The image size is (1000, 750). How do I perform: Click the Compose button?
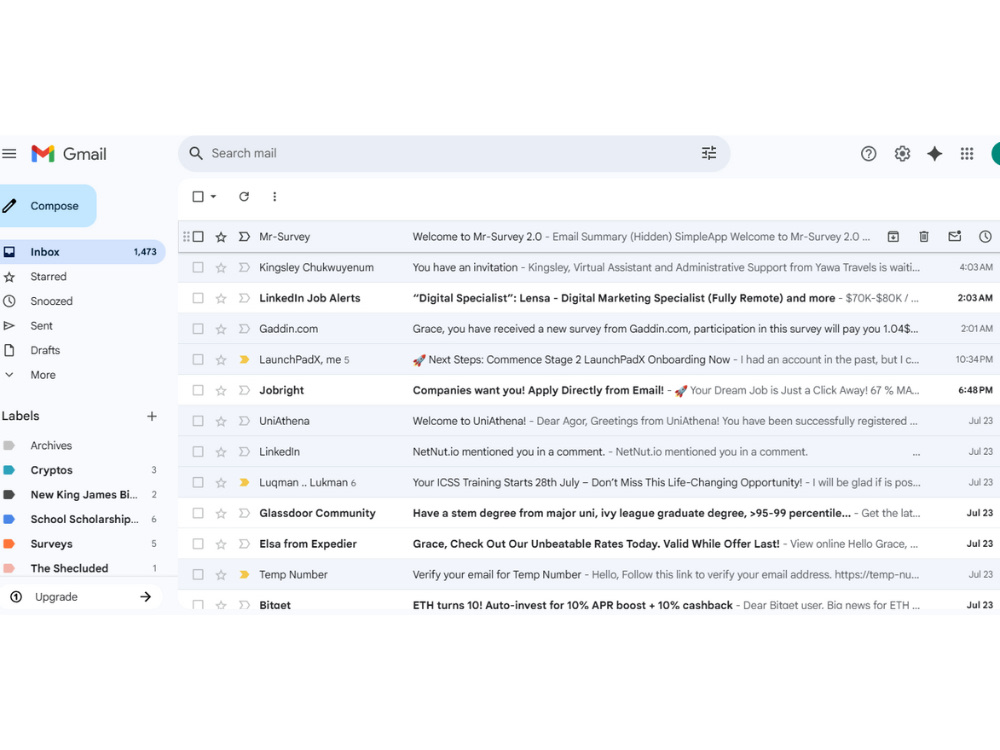pos(47,206)
